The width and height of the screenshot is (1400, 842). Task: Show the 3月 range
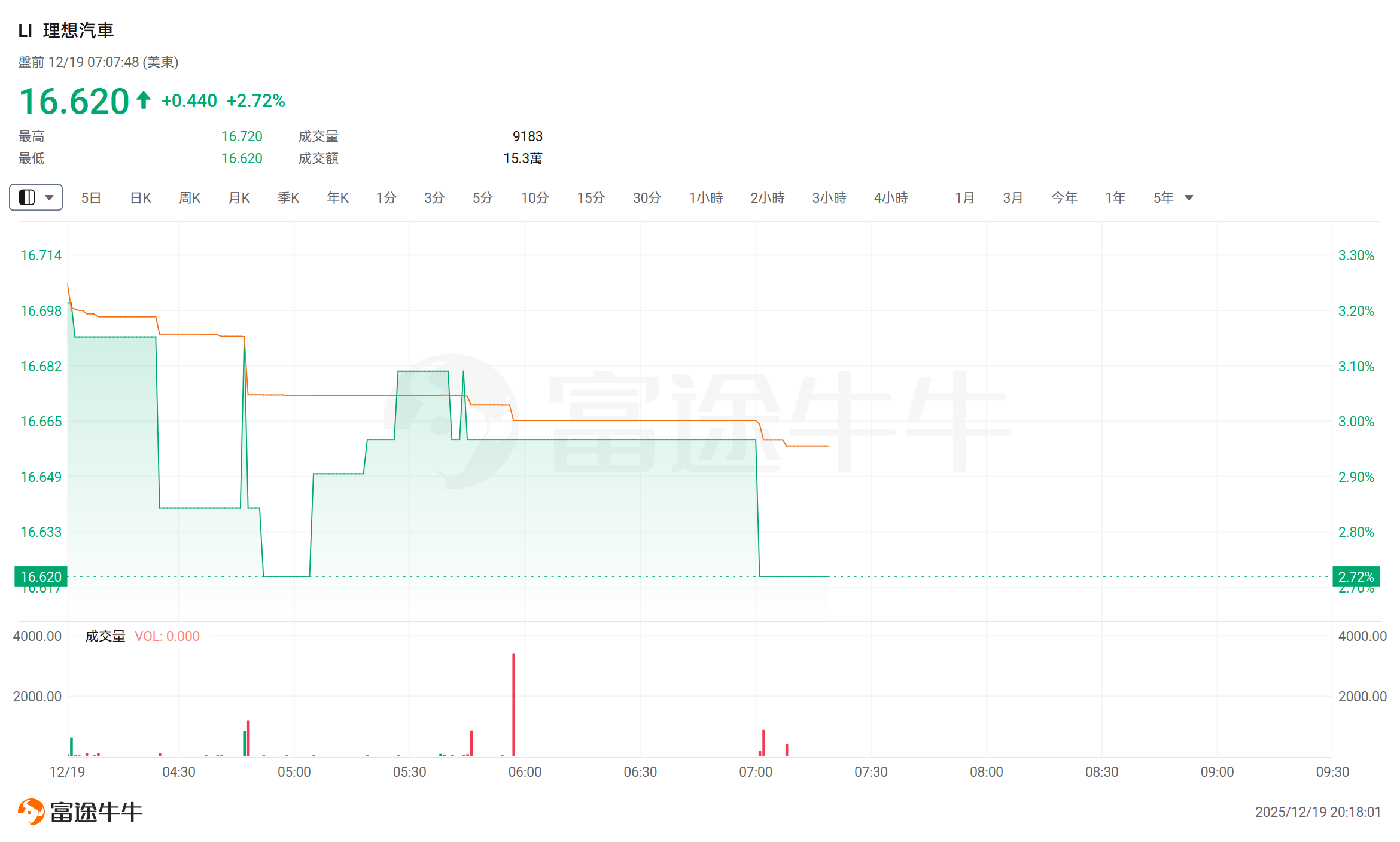click(x=1013, y=197)
